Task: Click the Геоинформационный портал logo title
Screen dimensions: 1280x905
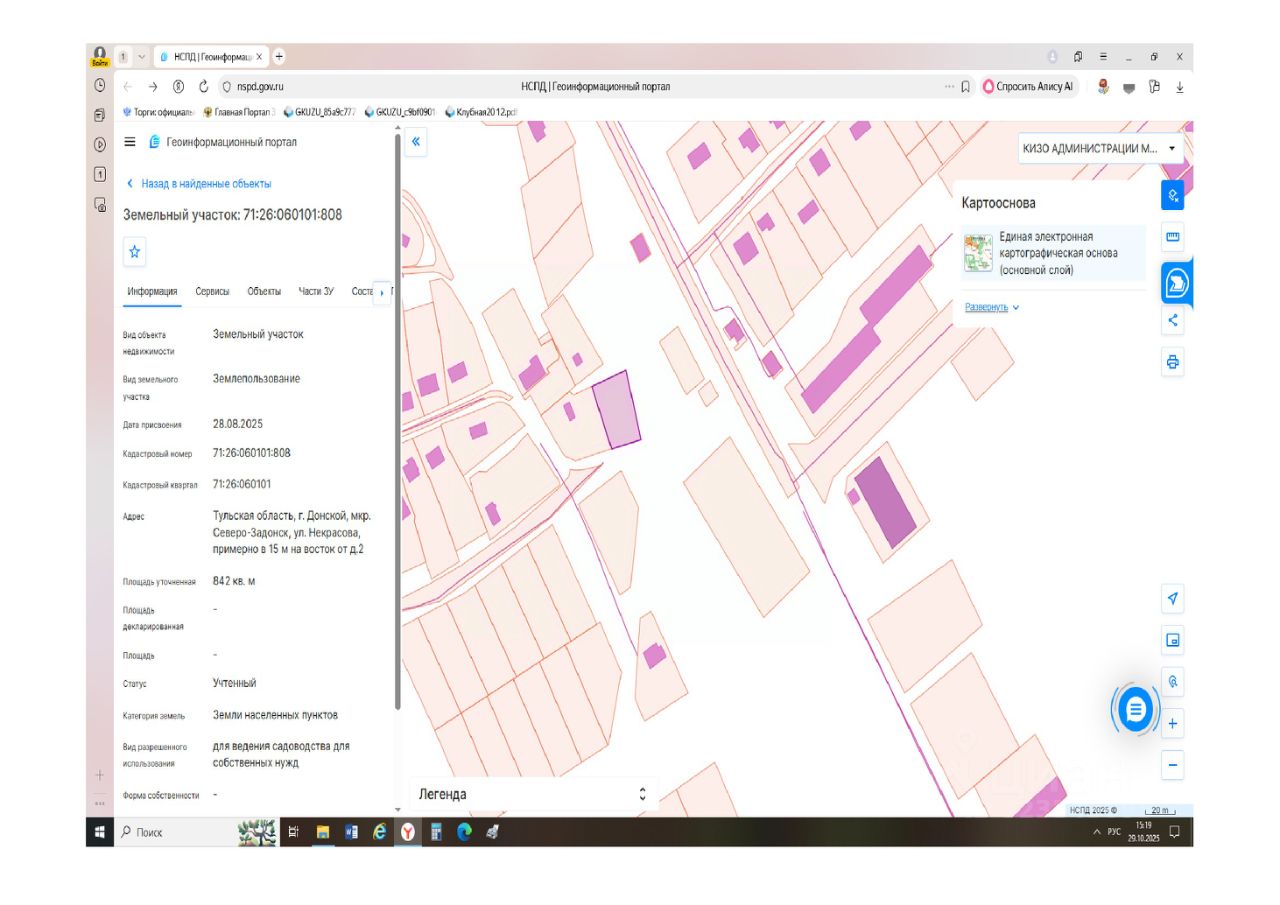Action: pos(222,142)
